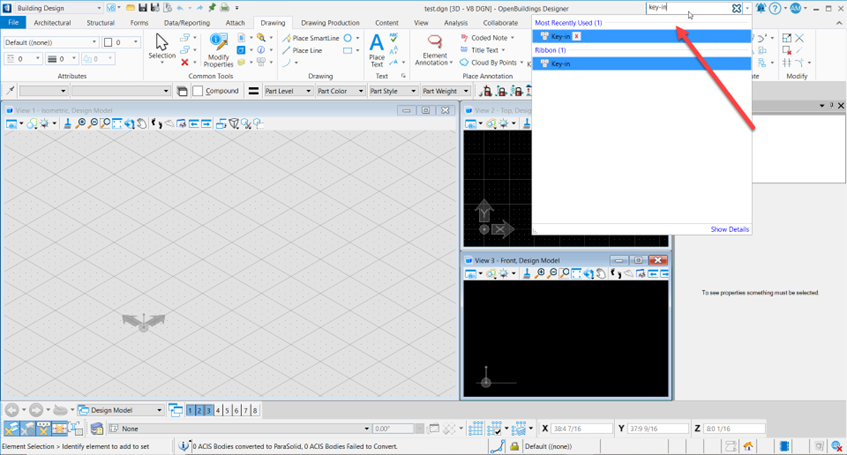Remove recent Key-in entry with red x

[x=576, y=36]
